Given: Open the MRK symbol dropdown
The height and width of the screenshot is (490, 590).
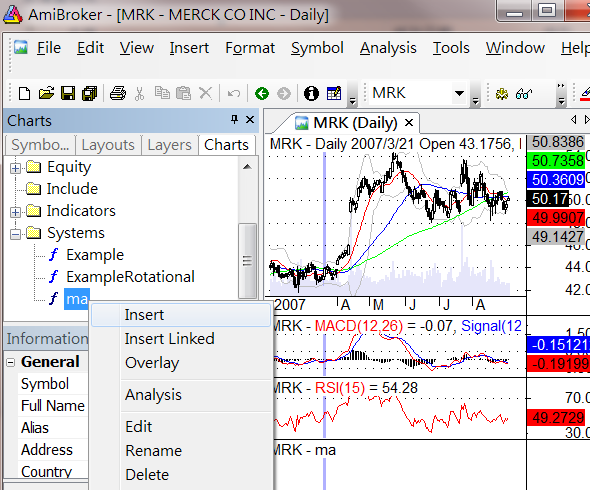Looking at the screenshot, I should [x=459, y=93].
